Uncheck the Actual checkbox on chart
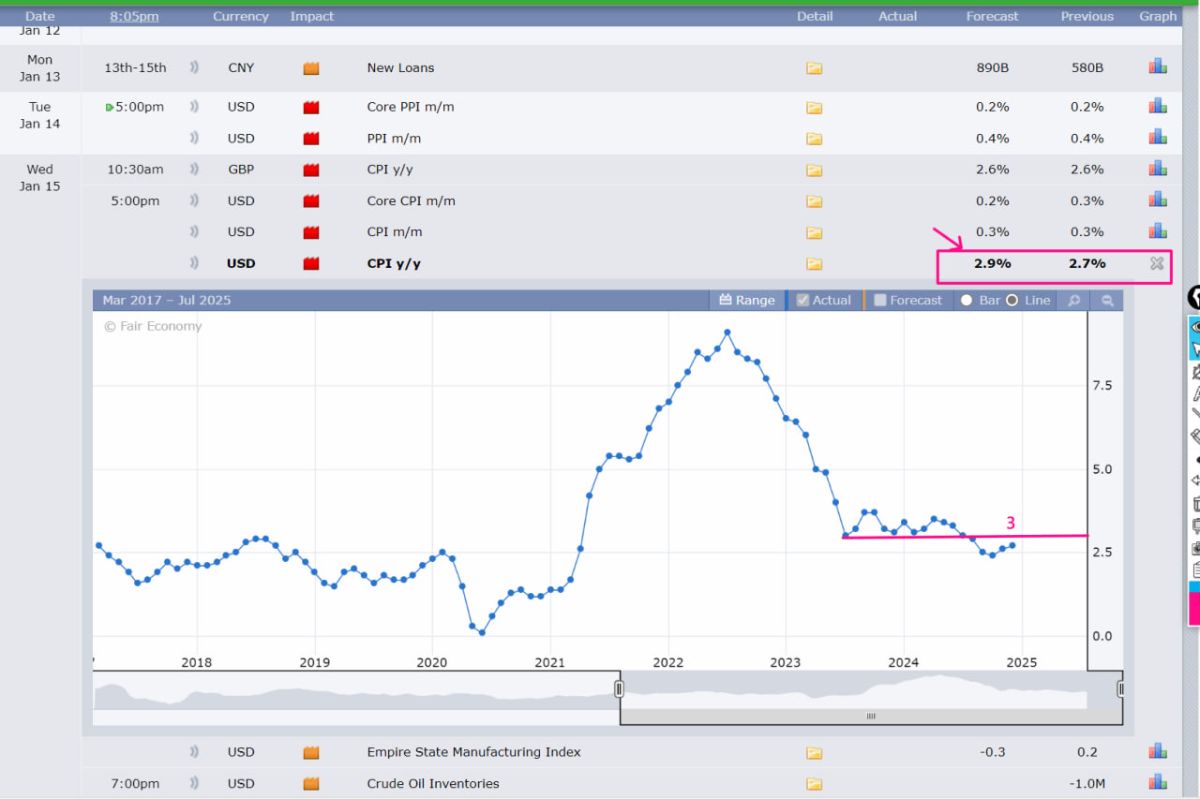The height and width of the screenshot is (799, 1200). (802, 300)
